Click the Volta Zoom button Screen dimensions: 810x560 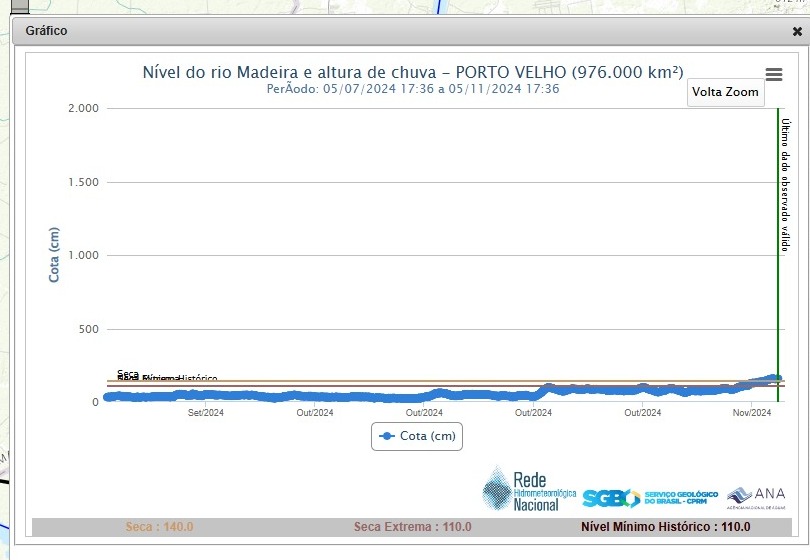[x=727, y=92]
